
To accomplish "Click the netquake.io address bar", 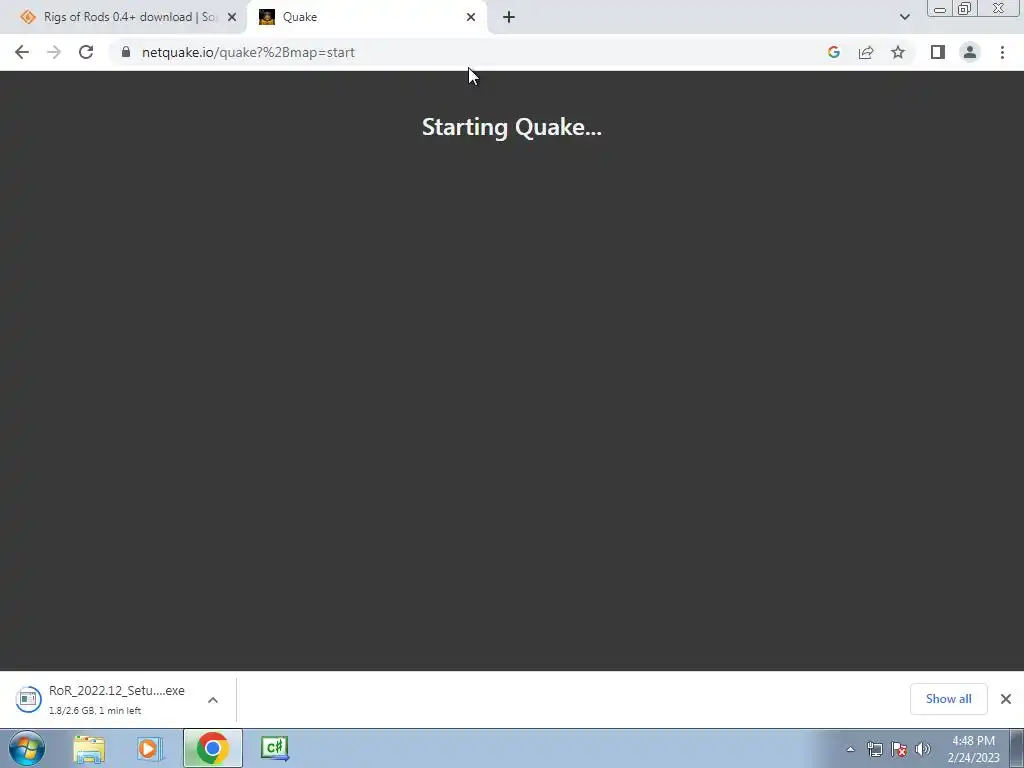I will point(470,52).
